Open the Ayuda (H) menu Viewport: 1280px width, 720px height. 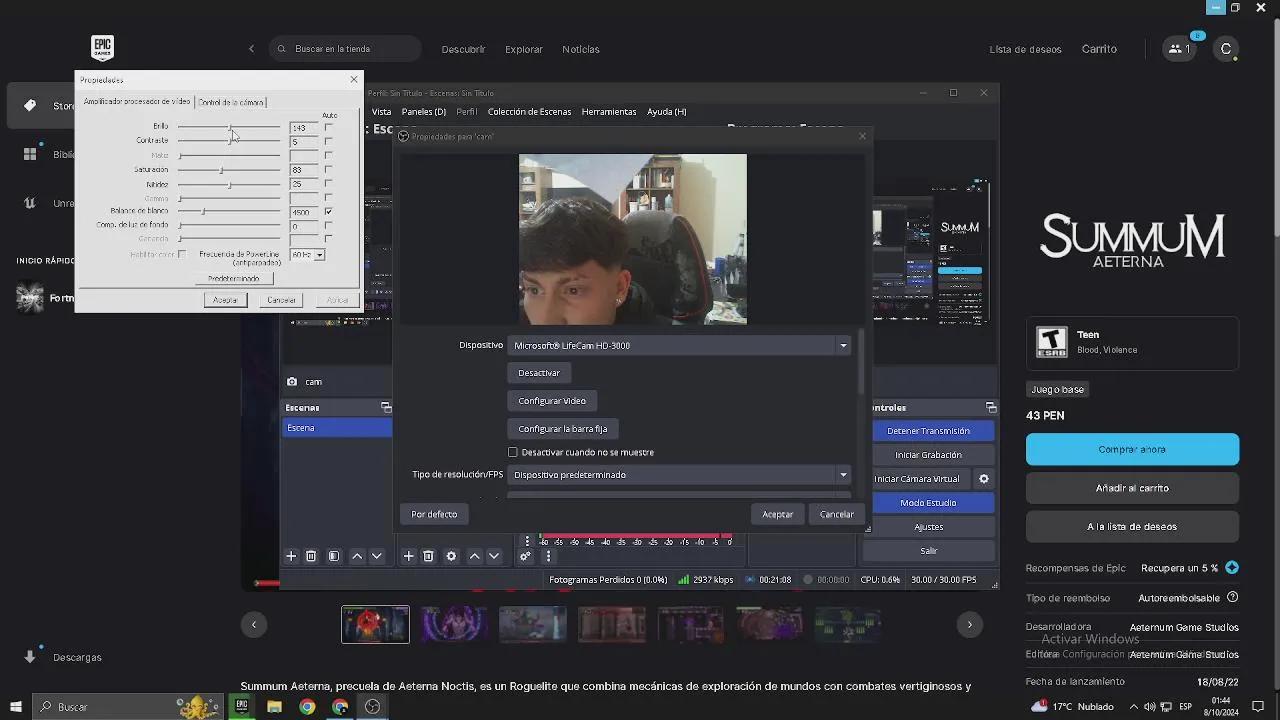tap(667, 112)
